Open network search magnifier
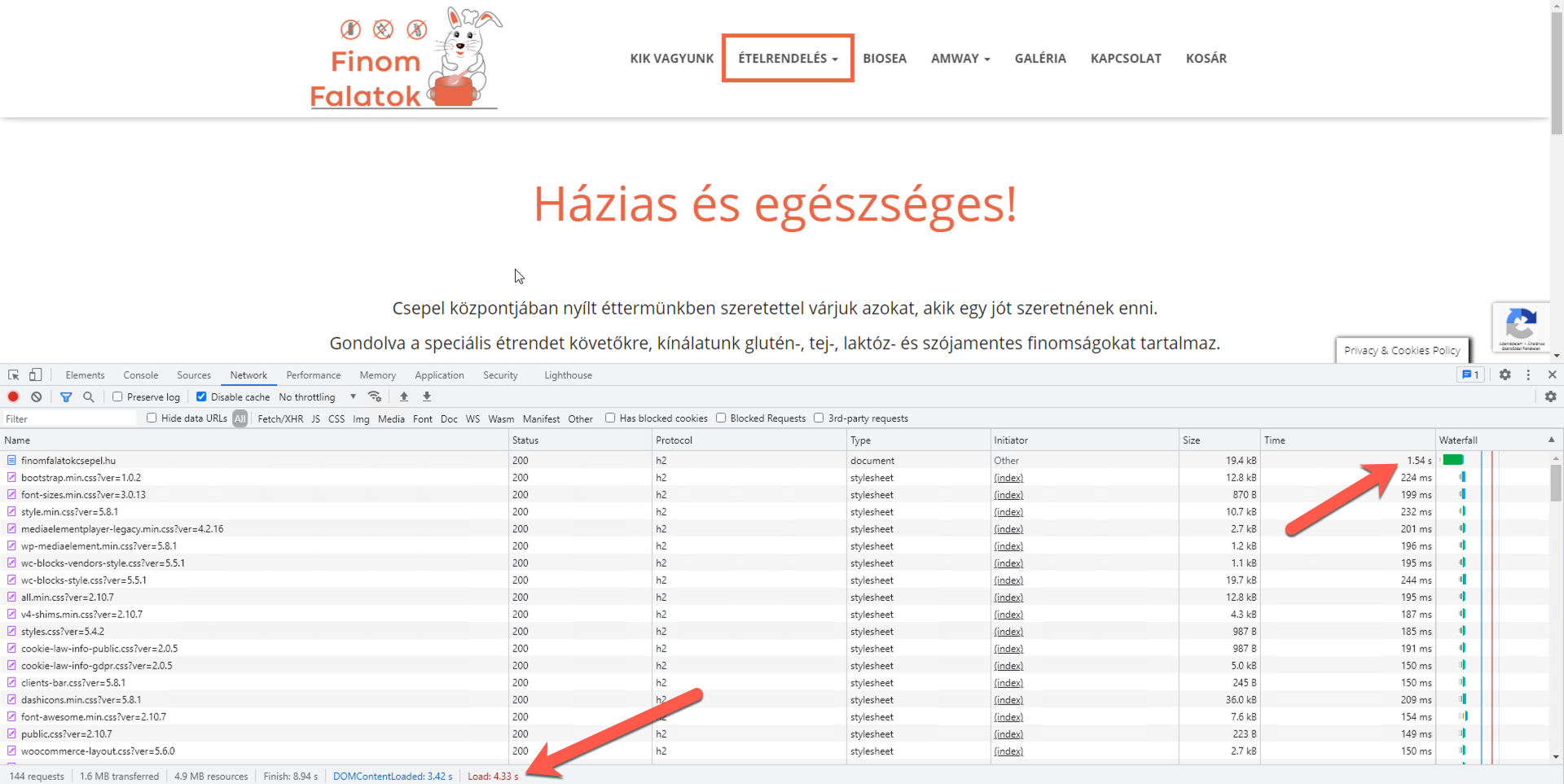Viewport: 1564px width, 784px height. click(x=89, y=397)
